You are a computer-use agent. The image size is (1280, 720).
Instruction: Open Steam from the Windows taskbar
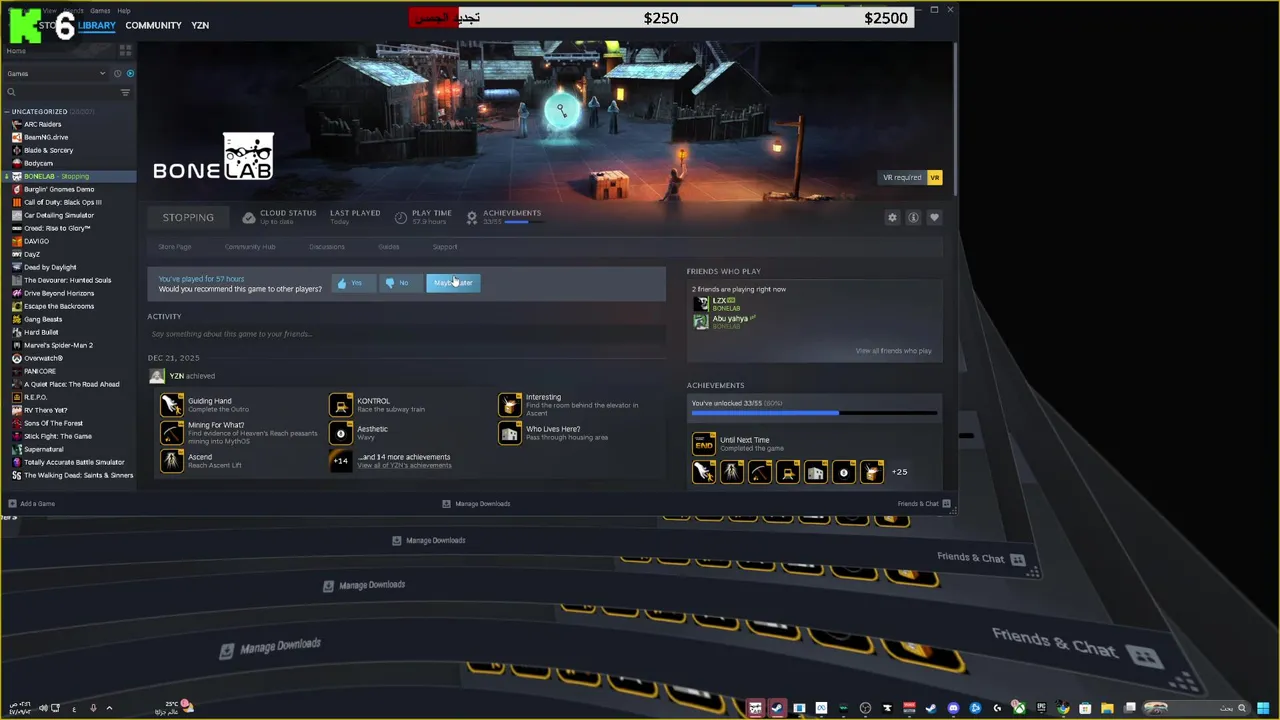click(777, 708)
